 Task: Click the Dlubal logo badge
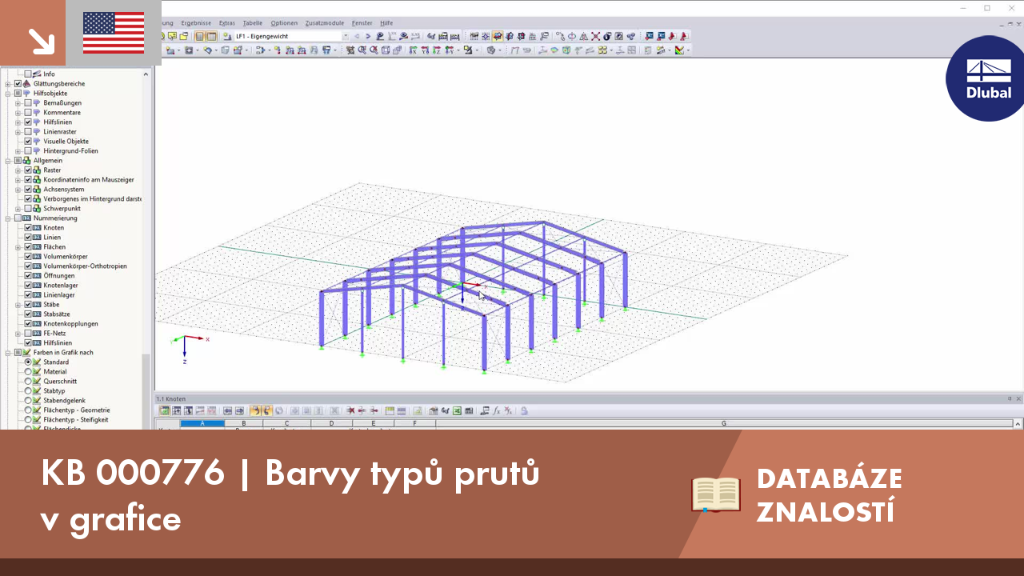pyautogui.click(x=987, y=79)
